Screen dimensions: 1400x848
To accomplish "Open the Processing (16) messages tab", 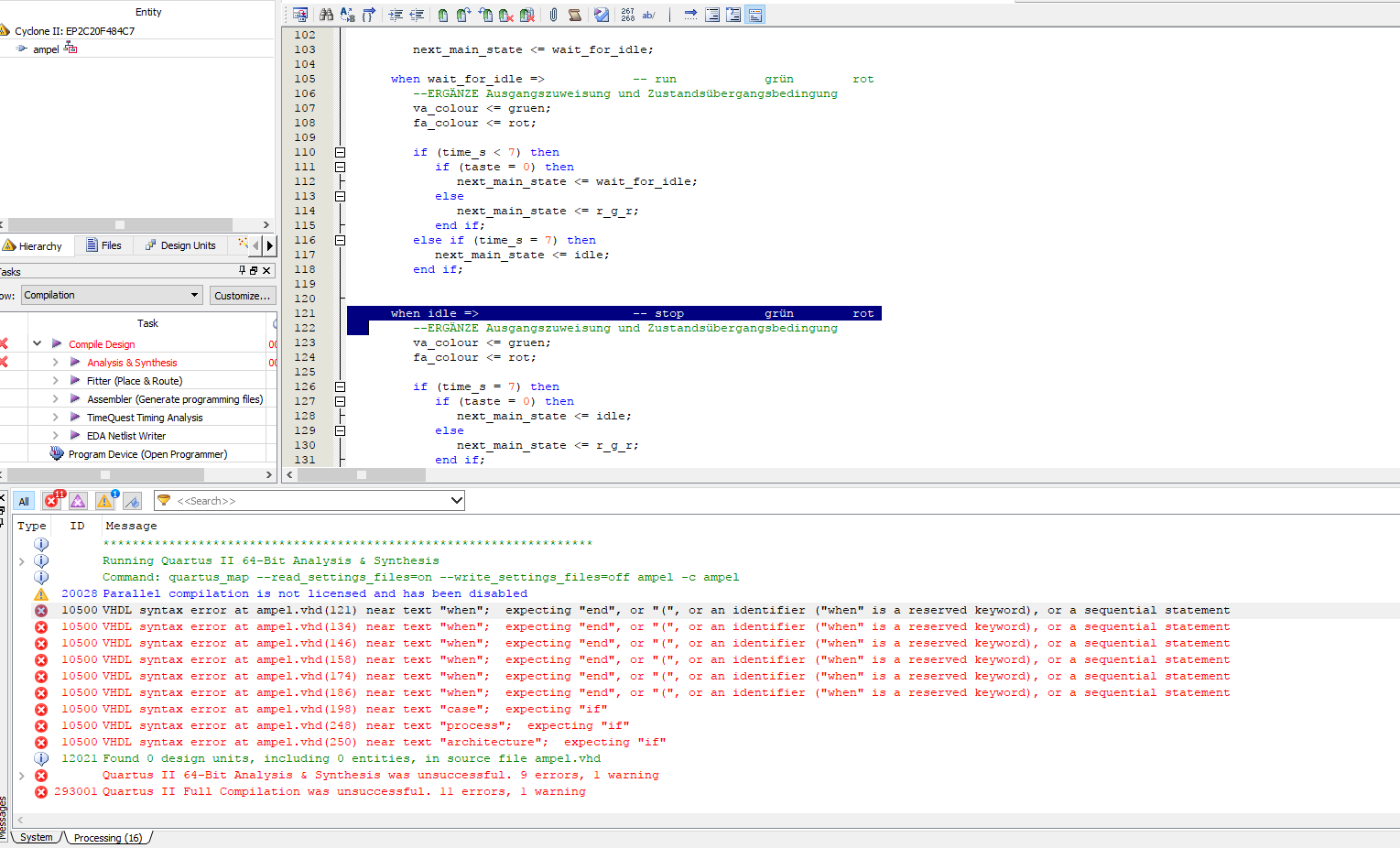I will (x=107, y=837).
